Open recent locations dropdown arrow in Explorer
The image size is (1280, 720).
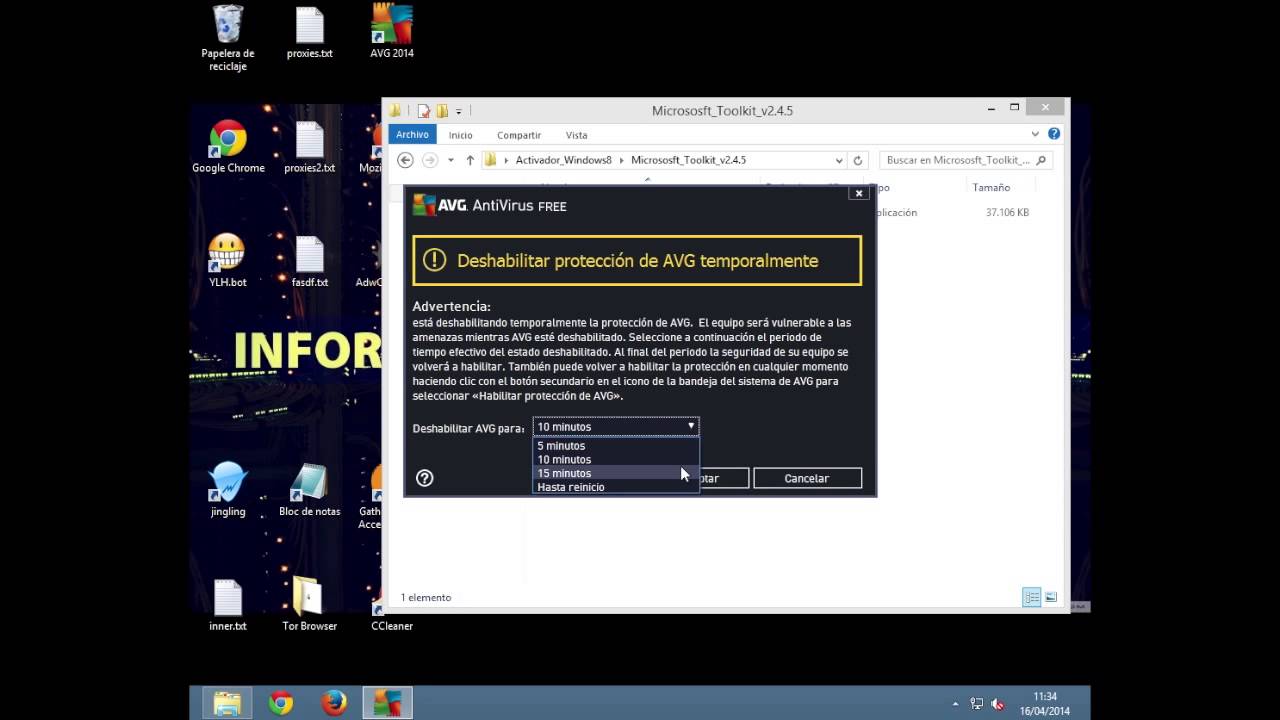click(x=451, y=160)
